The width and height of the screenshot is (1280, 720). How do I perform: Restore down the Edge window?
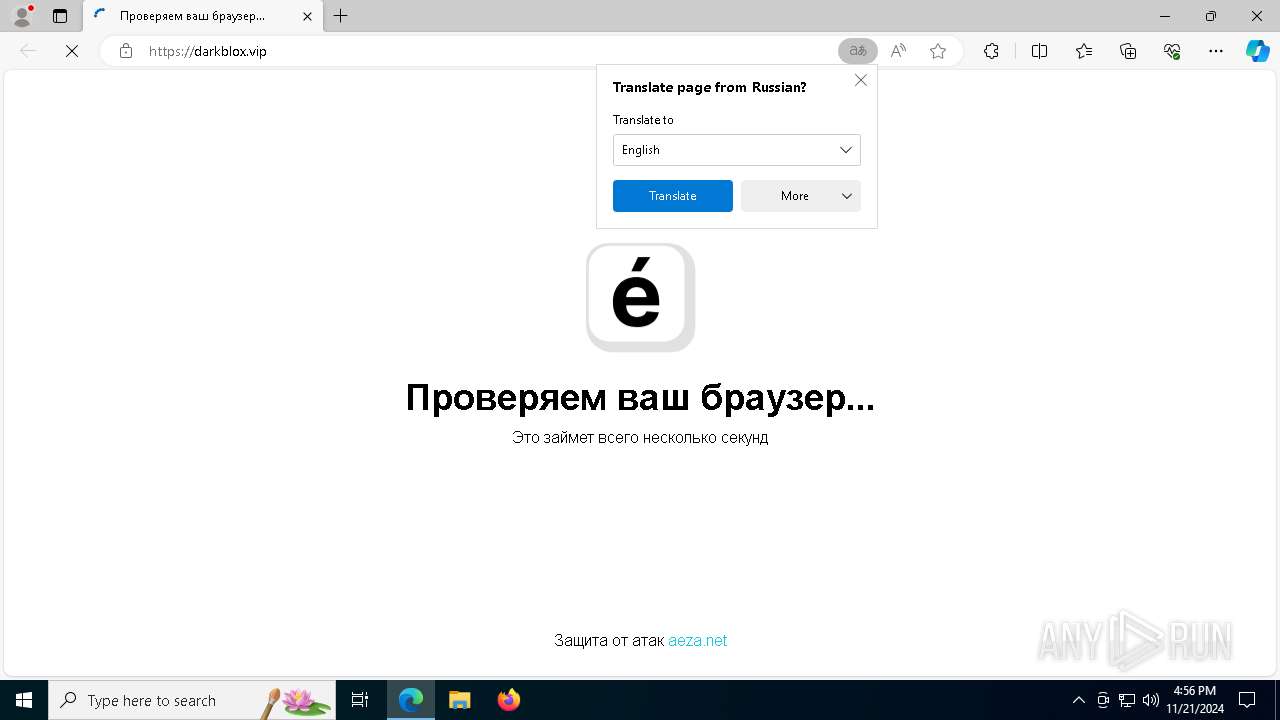(x=1211, y=16)
